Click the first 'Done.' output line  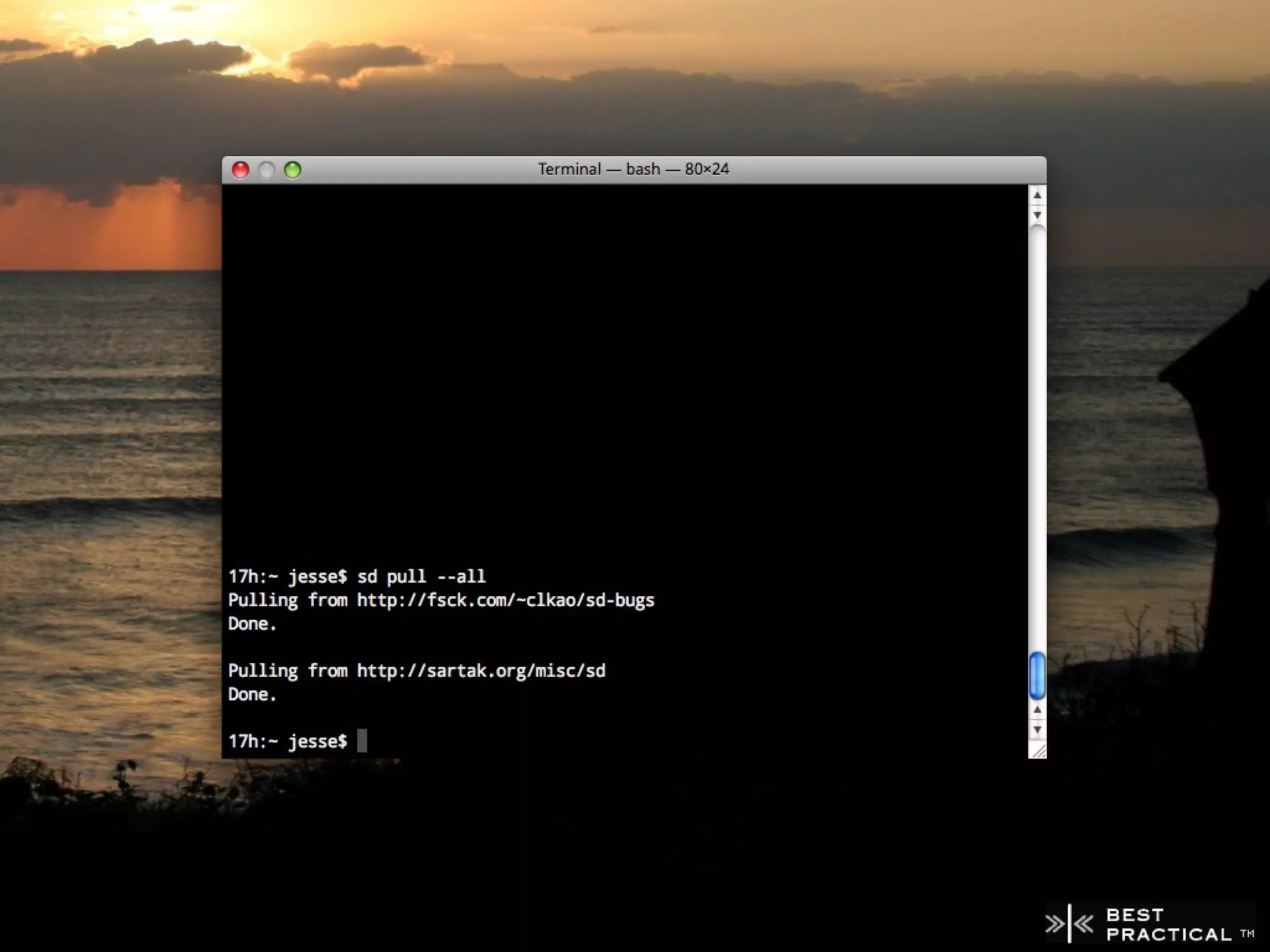tap(252, 624)
